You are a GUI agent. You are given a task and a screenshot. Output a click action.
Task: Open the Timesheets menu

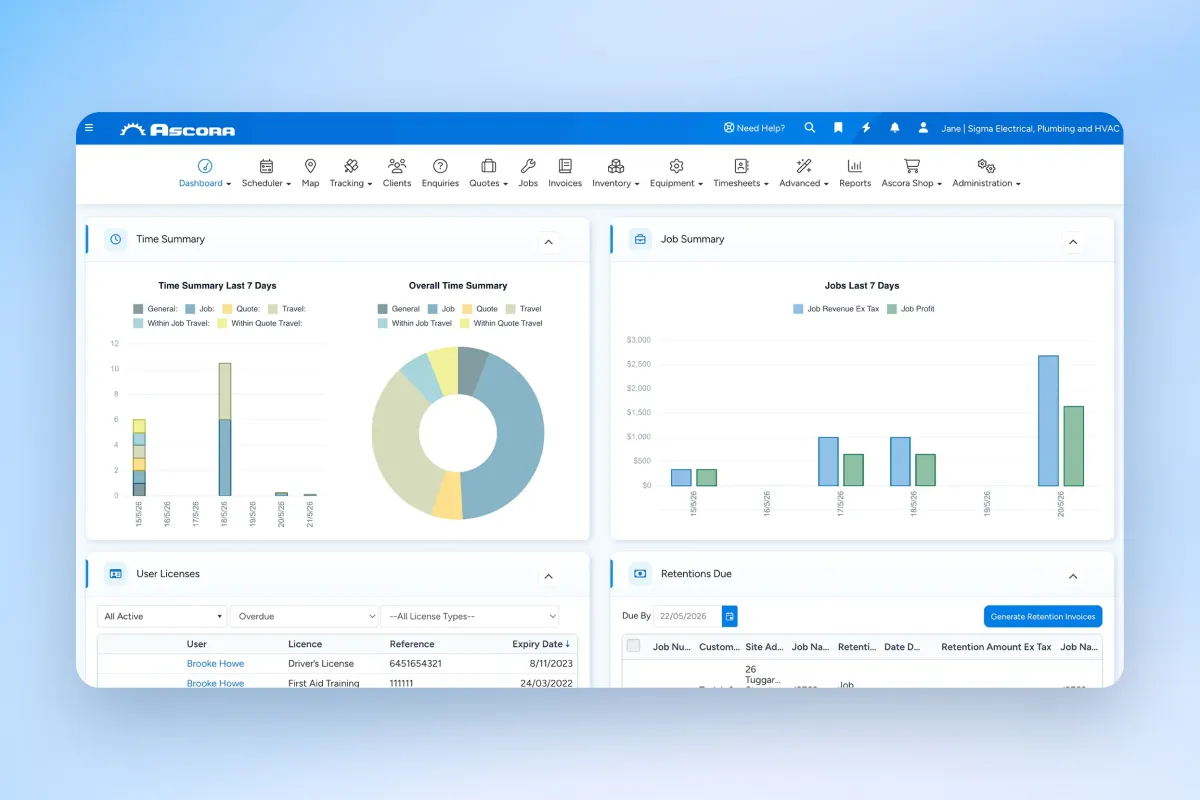tap(741, 173)
